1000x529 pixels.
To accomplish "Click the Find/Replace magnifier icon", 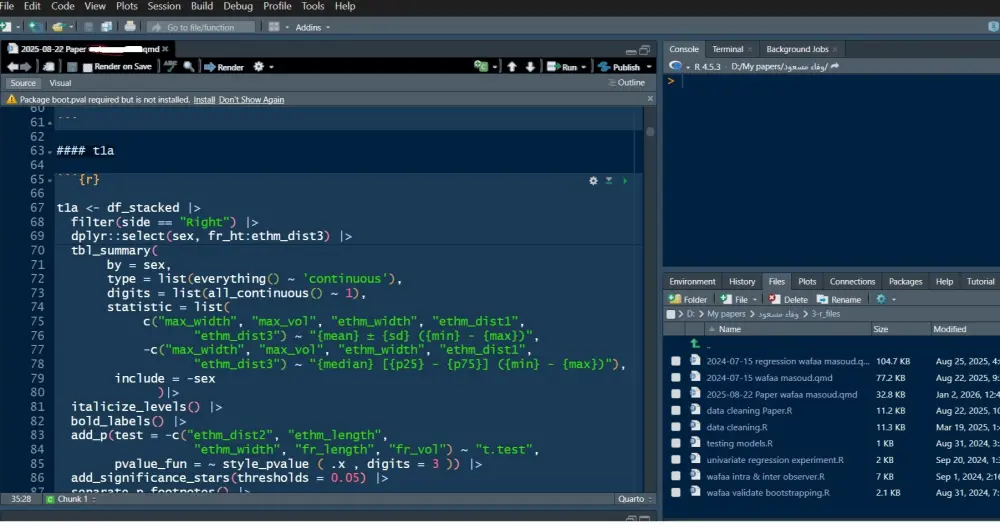I will (189, 66).
